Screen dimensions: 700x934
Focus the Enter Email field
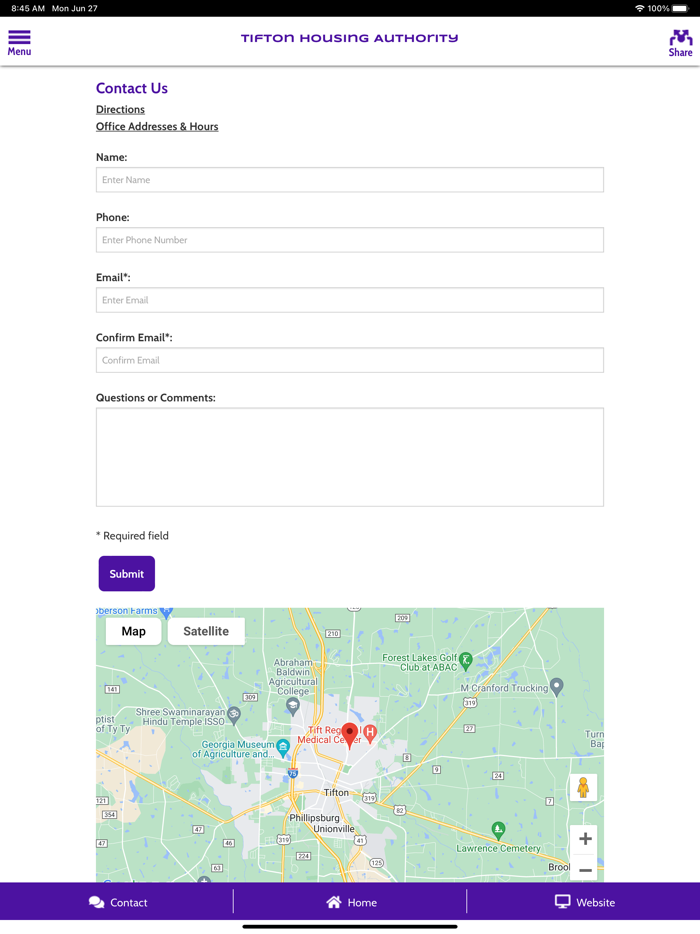(350, 300)
